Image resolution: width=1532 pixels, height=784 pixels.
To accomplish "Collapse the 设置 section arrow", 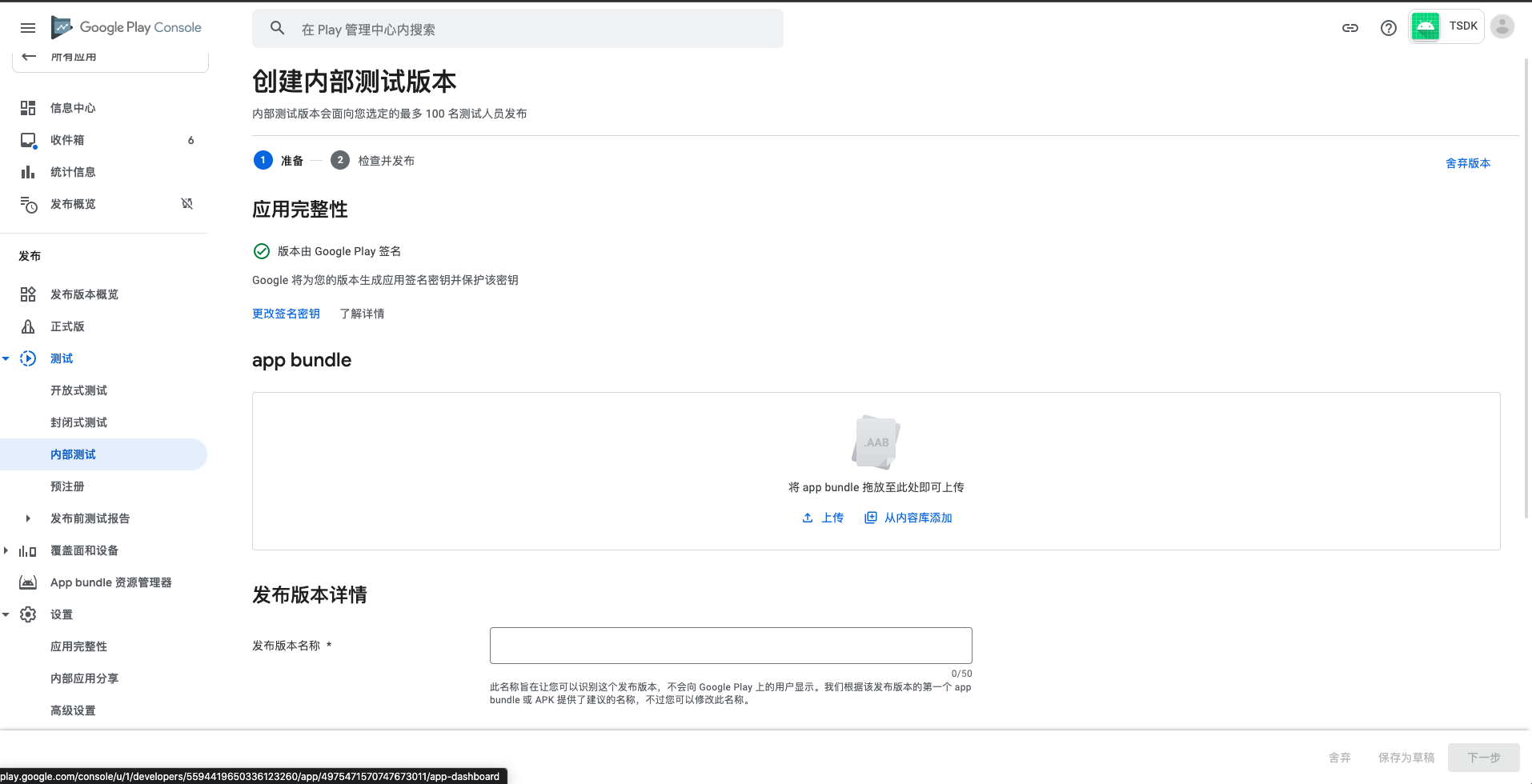I will tap(6, 614).
